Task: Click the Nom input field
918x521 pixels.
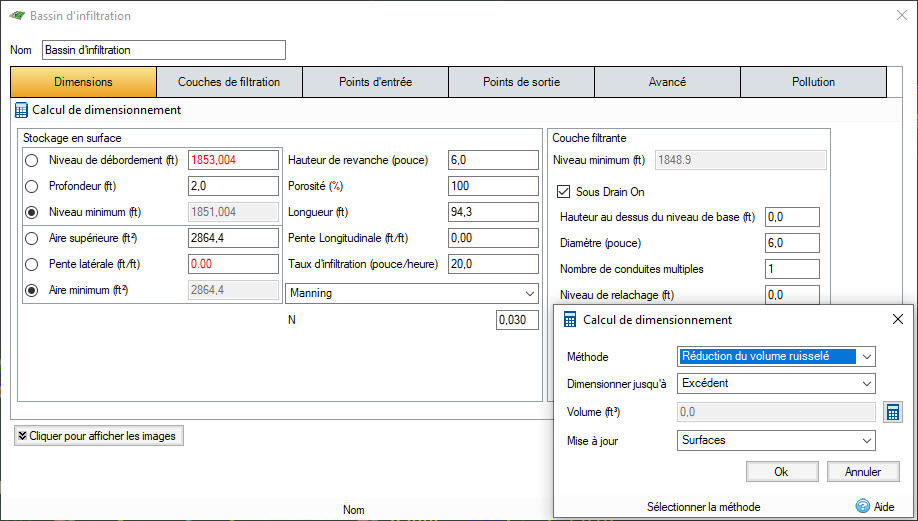Action: coord(164,50)
